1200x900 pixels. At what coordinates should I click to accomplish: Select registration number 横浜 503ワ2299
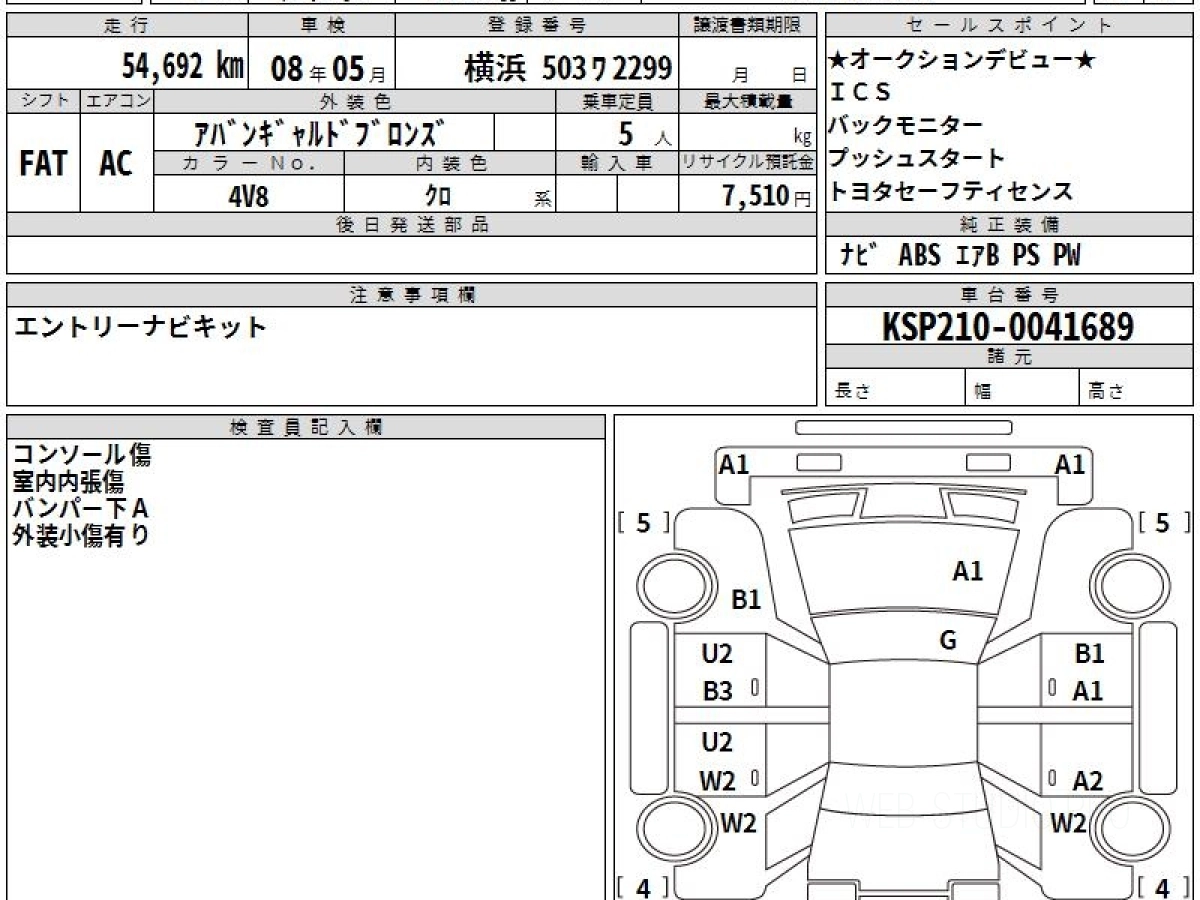click(x=567, y=68)
